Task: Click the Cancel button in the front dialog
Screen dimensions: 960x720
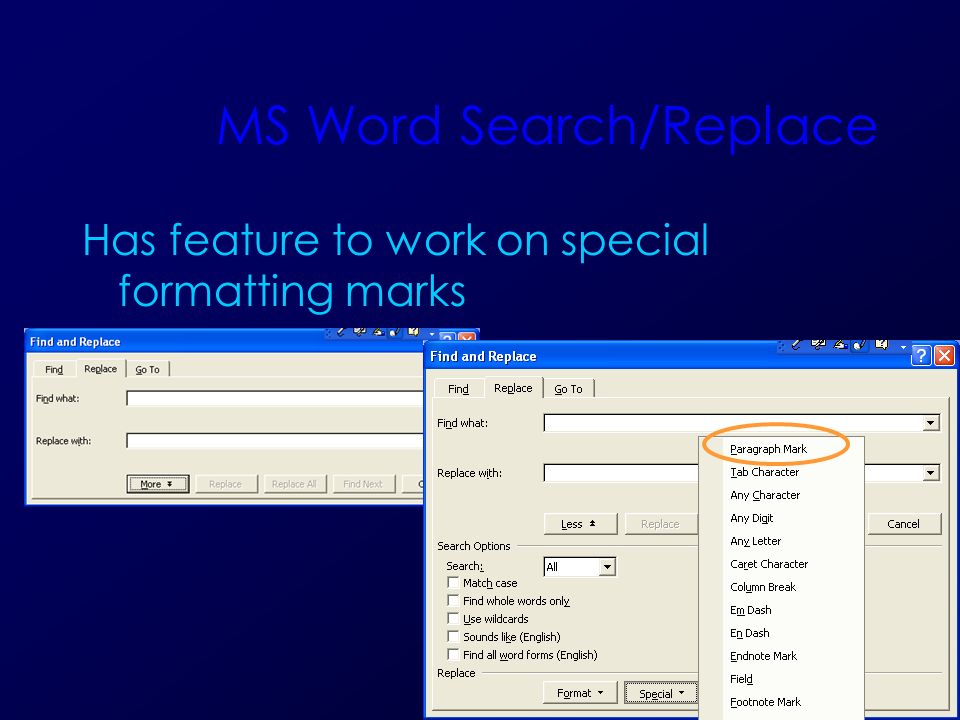Action: click(x=904, y=523)
